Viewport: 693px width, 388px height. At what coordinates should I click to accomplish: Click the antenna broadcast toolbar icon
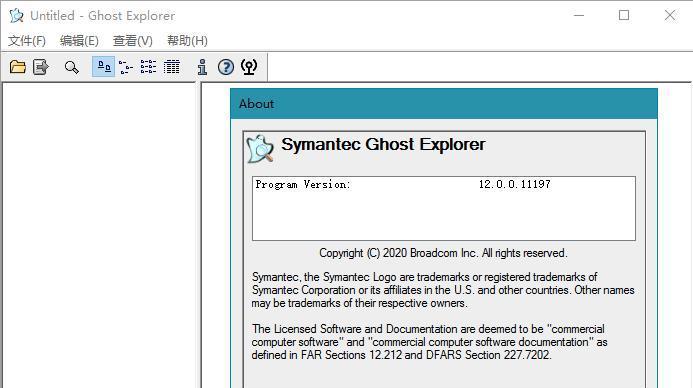click(249, 67)
